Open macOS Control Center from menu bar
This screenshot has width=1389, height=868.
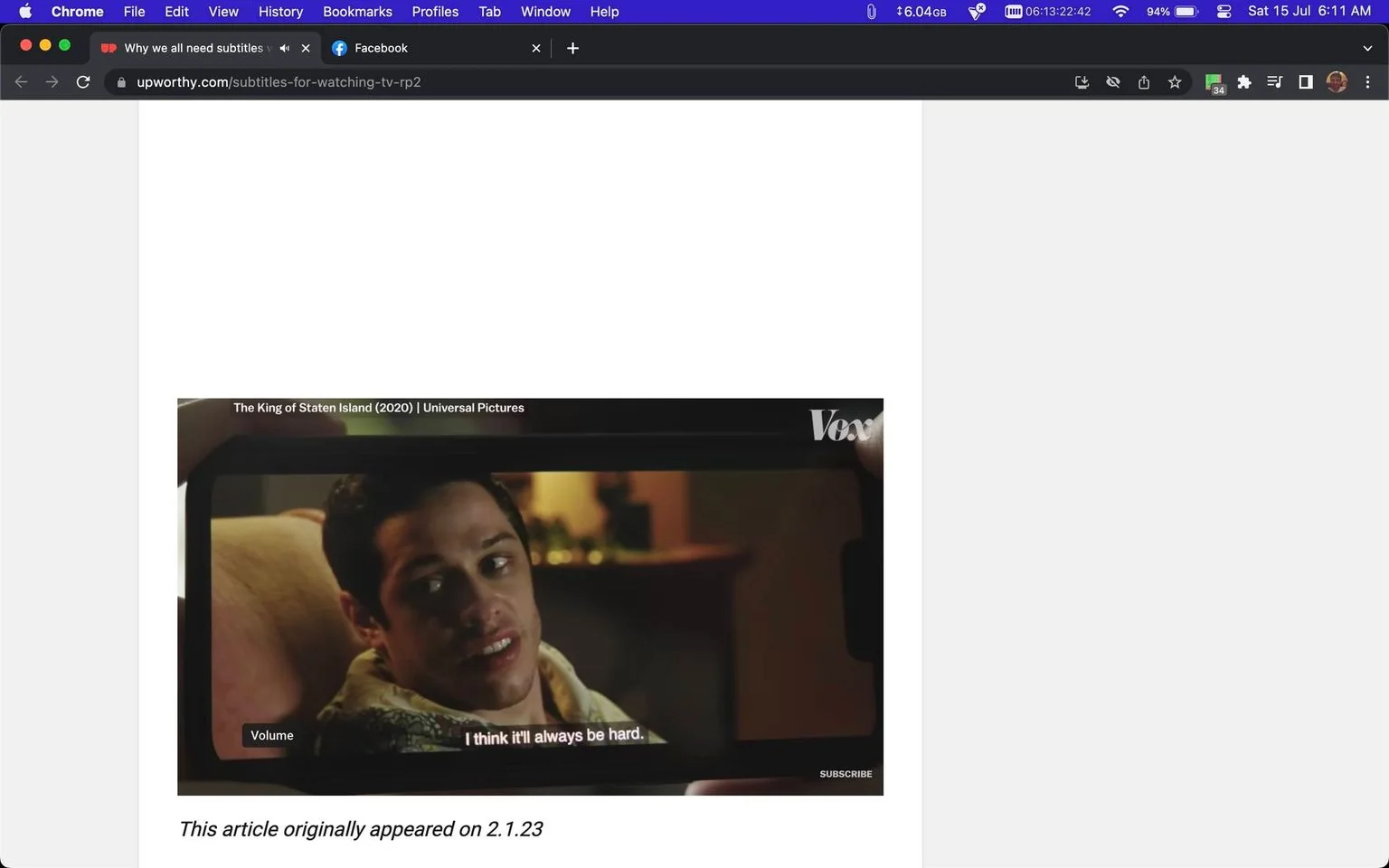pos(1224,12)
